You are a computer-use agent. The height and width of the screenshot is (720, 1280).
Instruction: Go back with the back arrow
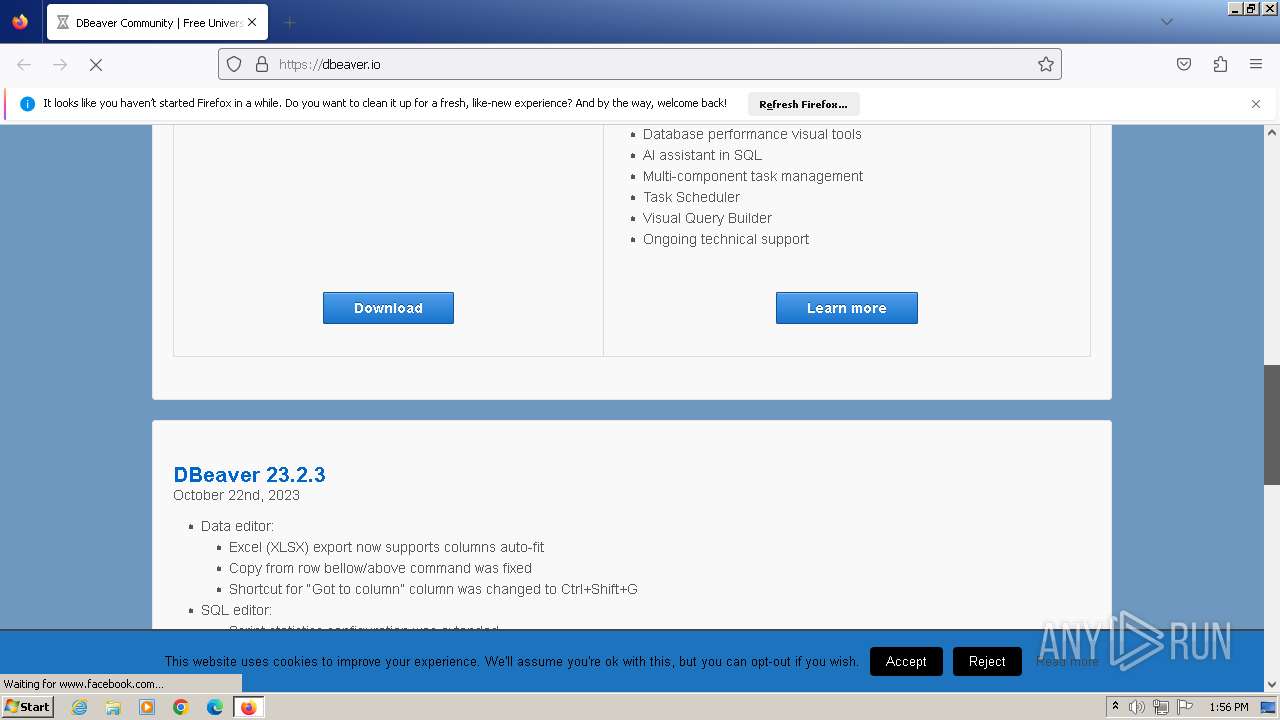pos(24,64)
